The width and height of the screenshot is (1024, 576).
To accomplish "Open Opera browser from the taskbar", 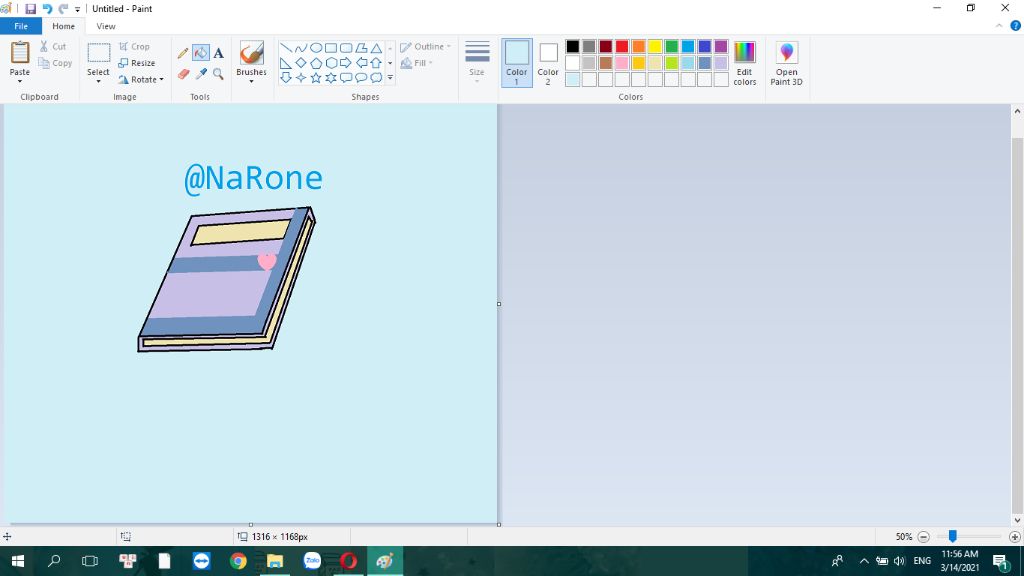I will [349, 561].
